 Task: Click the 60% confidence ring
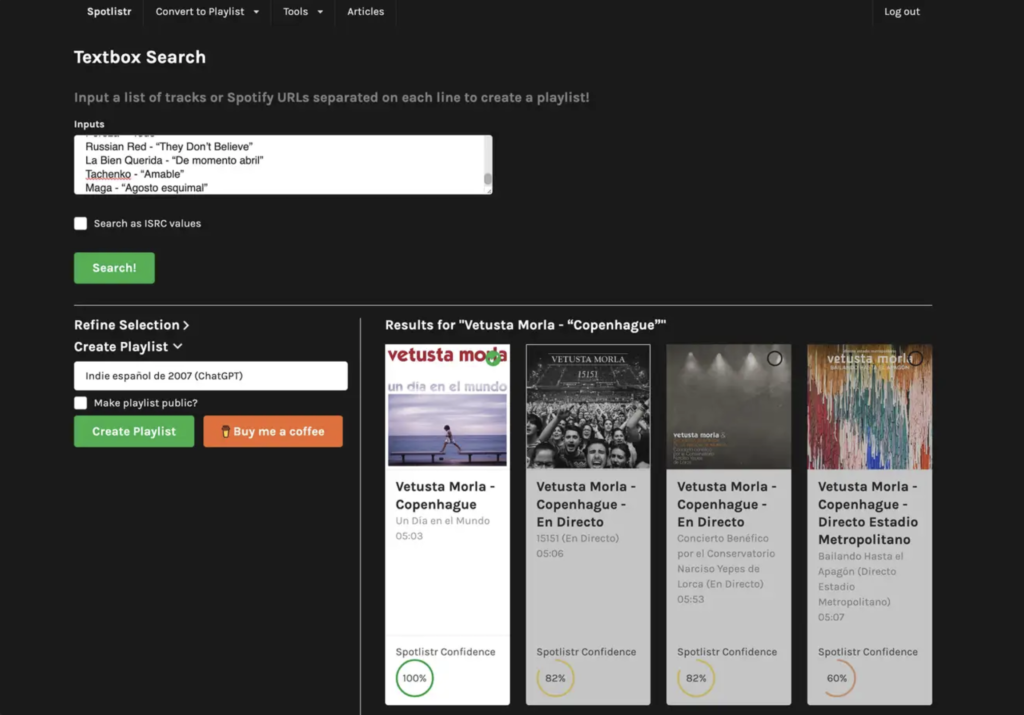[837, 678]
